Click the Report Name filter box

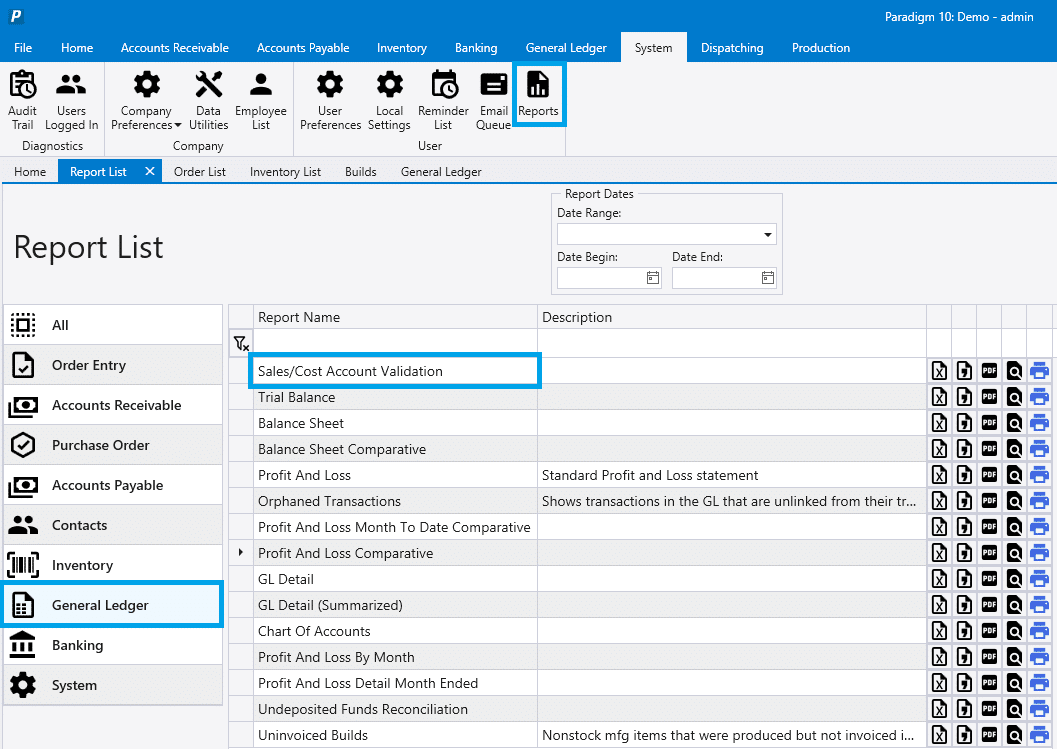[x=395, y=344]
